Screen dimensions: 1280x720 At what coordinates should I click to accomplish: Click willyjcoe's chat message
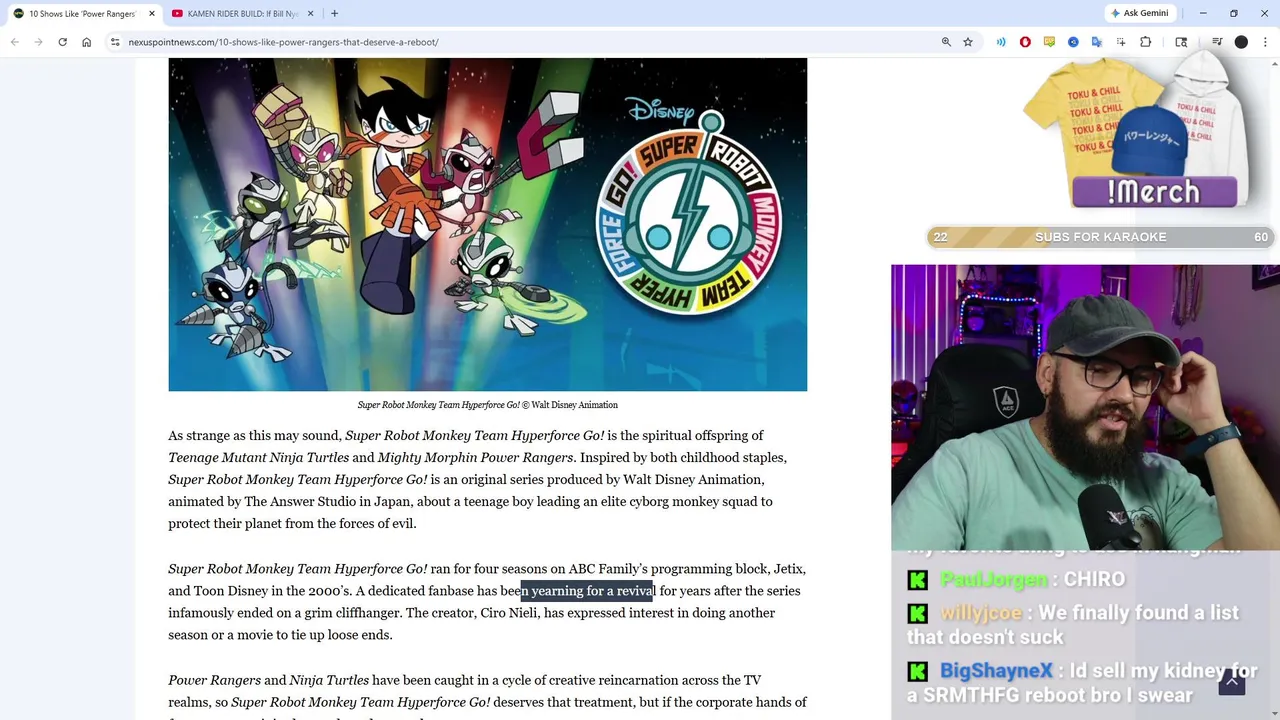coord(1075,624)
